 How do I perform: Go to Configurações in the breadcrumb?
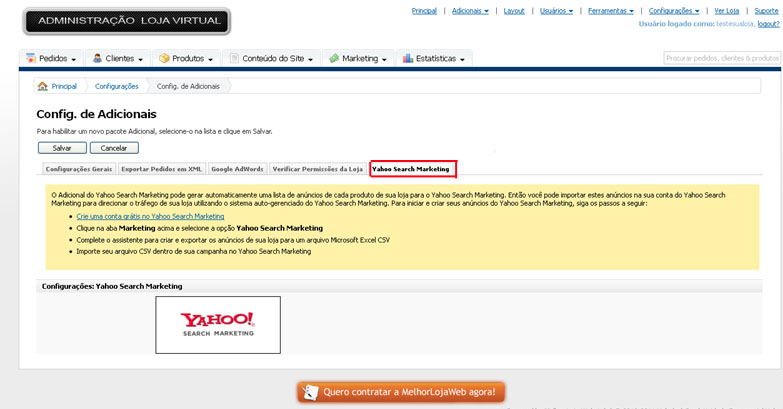click(116, 86)
